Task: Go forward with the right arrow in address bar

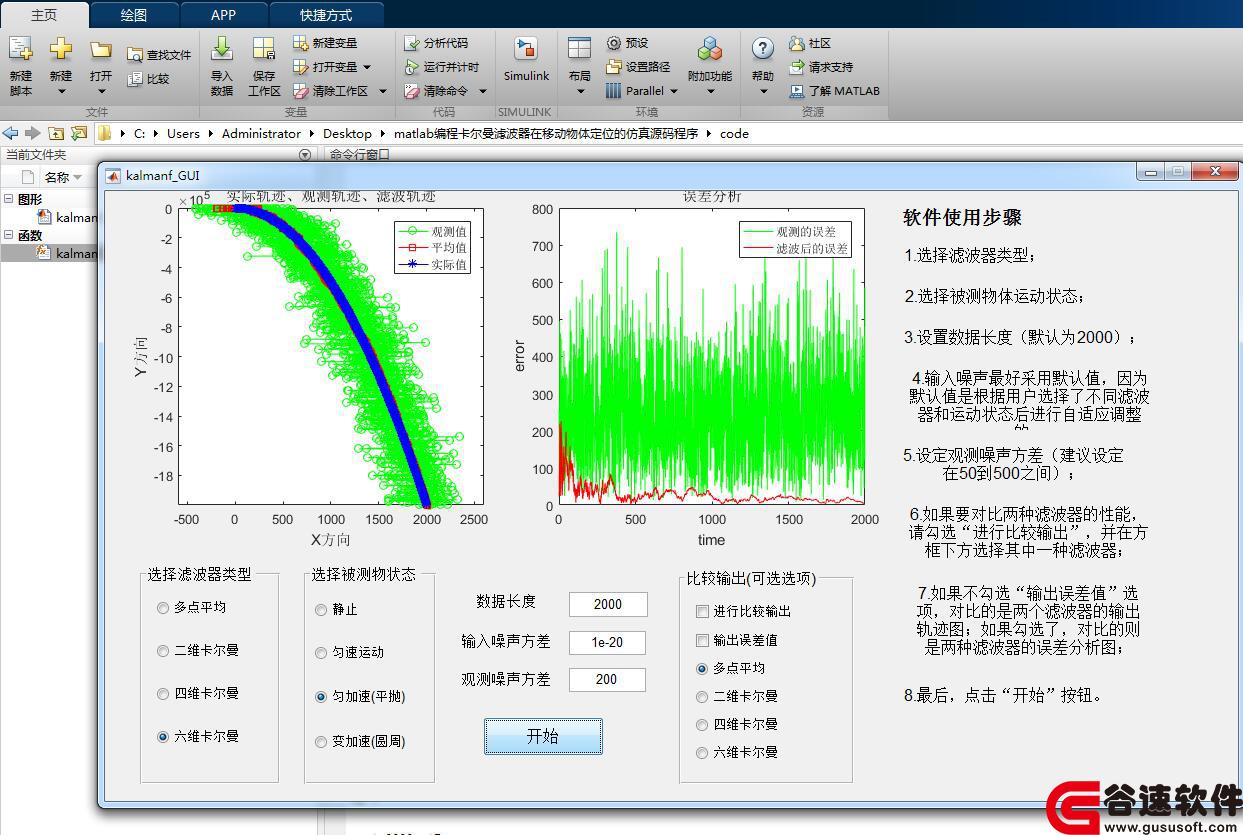Action: 32,133
